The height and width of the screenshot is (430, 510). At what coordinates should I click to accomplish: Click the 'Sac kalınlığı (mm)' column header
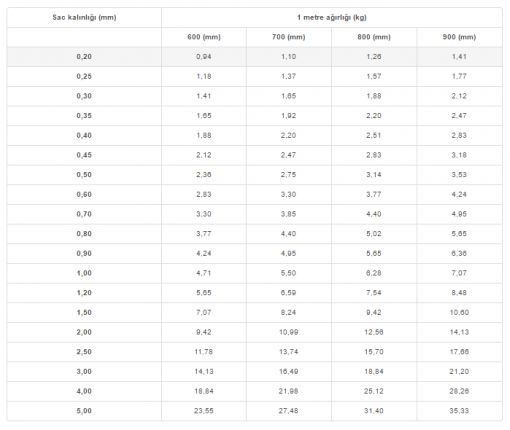84,17
